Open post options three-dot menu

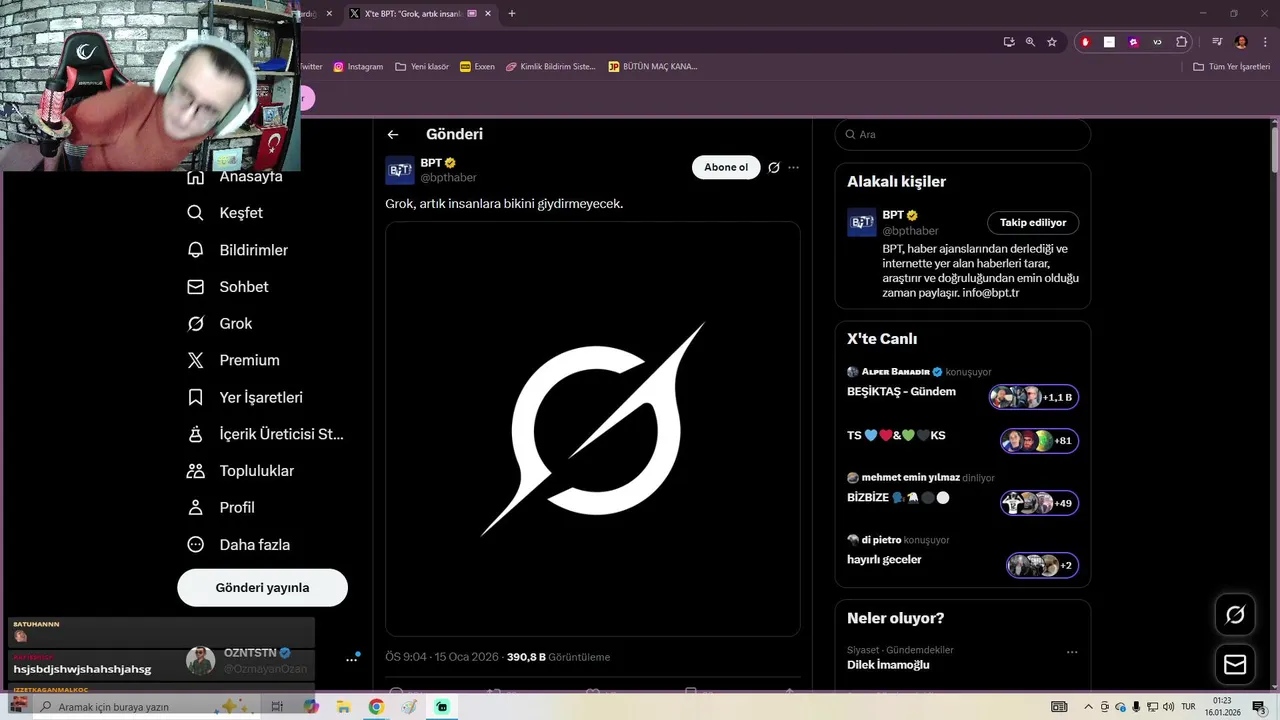[794, 167]
